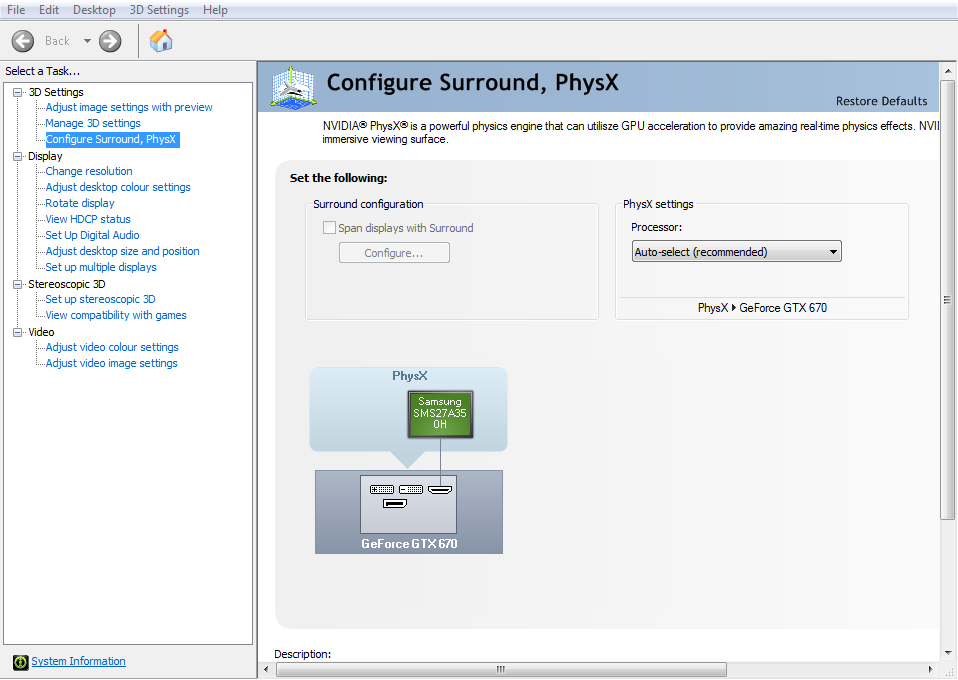Select the Samsung SMS27A350H monitor icon

coord(440,414)
